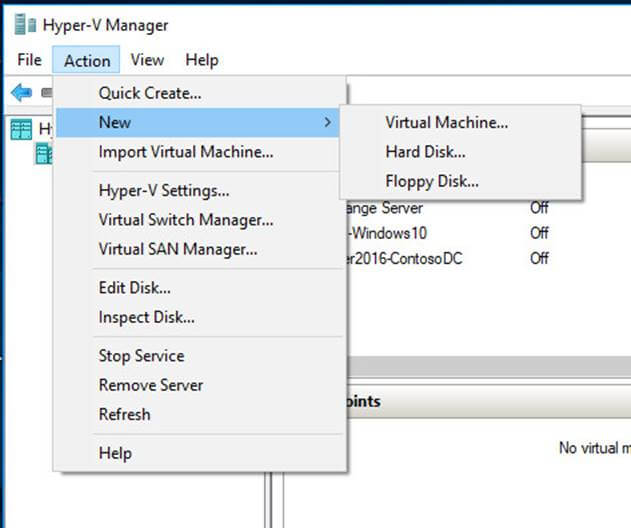Click Refresh in Action menu
Viewport: 631px width, 528px height.
coord(200,415)
